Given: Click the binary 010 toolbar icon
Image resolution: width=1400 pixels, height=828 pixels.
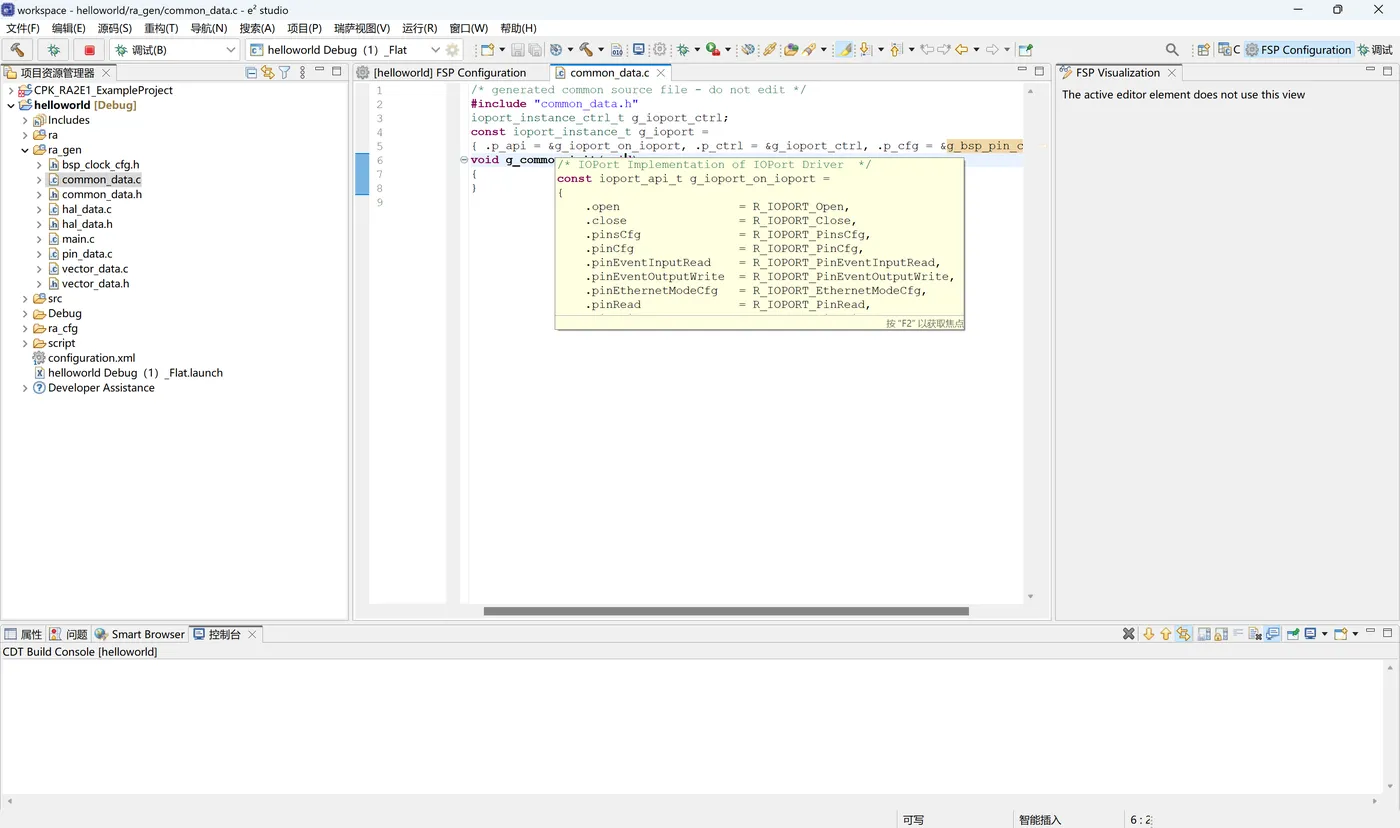Looking at the screenshot, I should tap(617, 49).
